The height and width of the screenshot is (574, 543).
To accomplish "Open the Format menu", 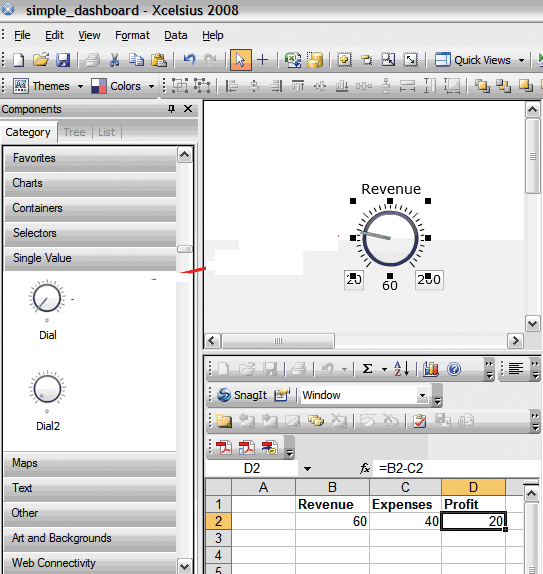I will coord(132,35).
